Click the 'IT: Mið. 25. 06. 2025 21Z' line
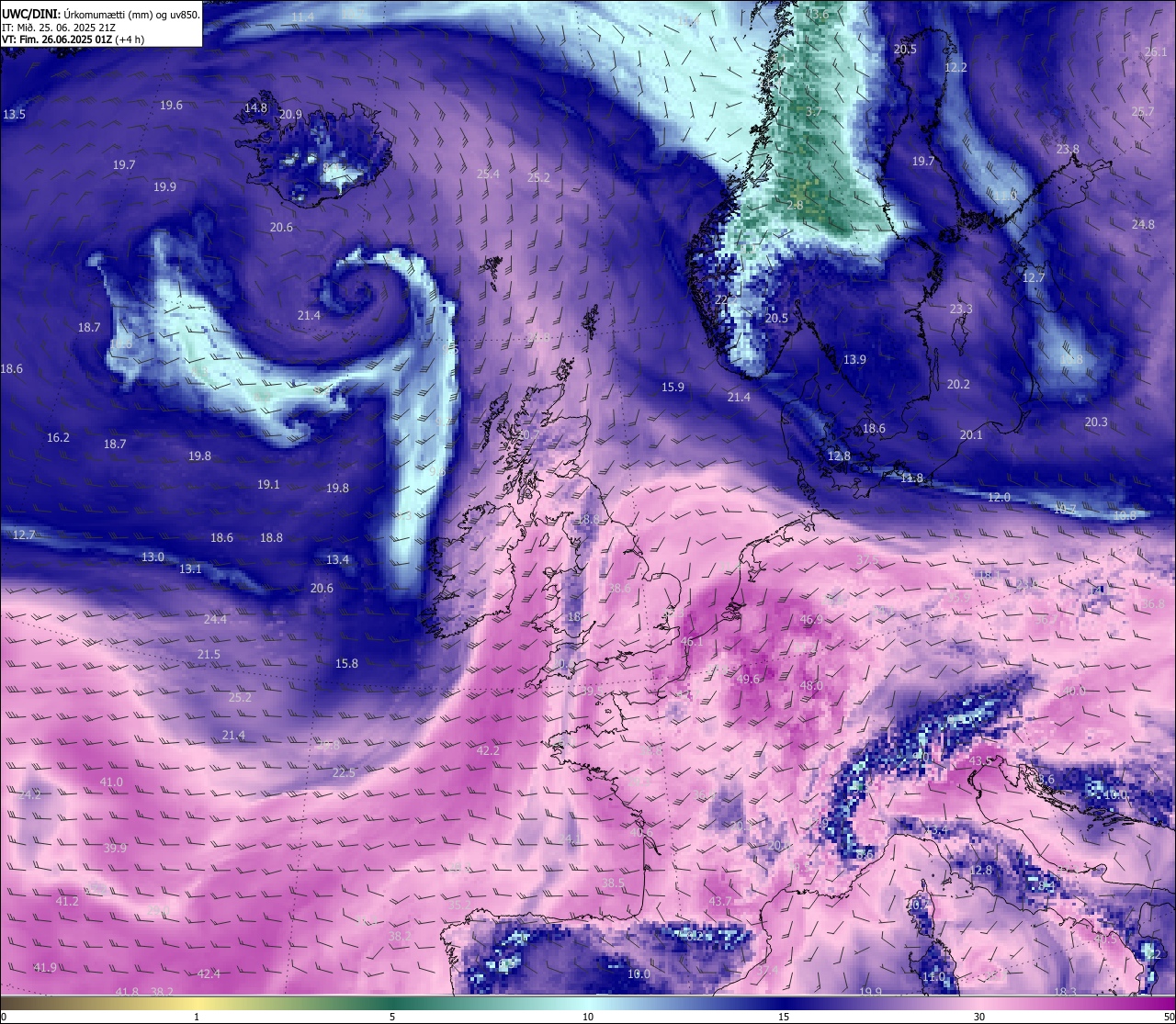1176x1024 pixels. tap(58, 28)
